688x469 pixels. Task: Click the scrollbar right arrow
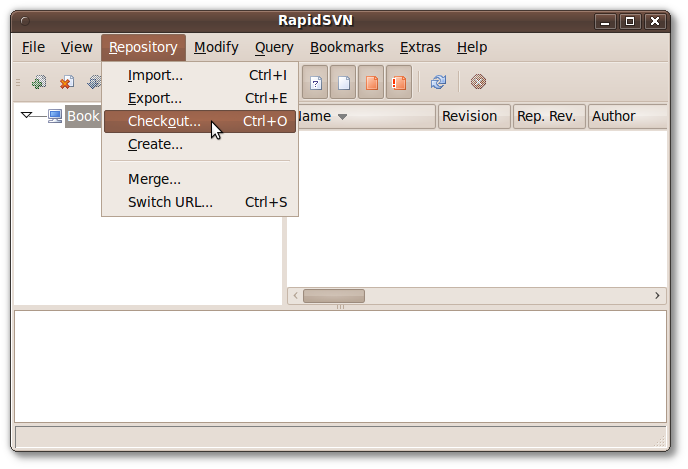657,296
